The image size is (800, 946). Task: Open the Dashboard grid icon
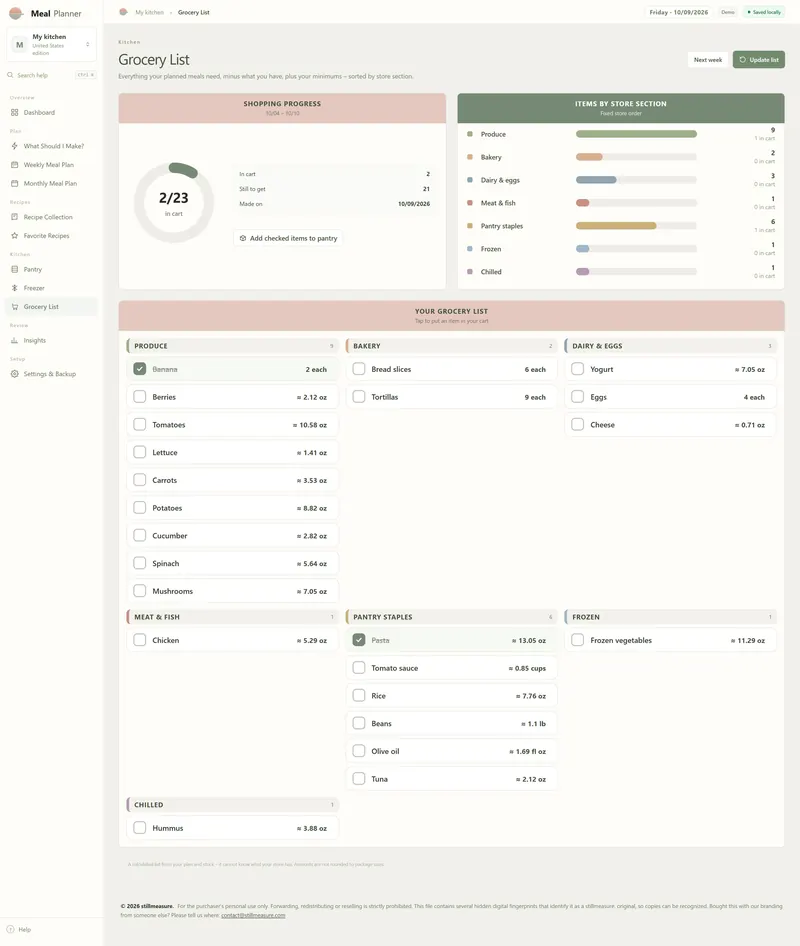coord(14,112)
